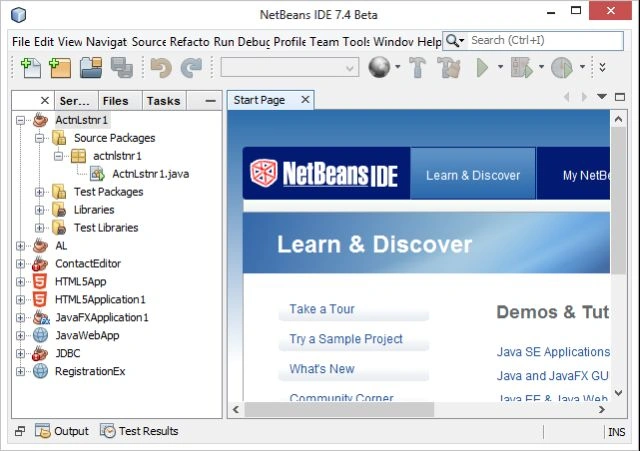Collapse the ActnLstnr1 project node
The image size is (640, 451).
[x=20, y=120]
